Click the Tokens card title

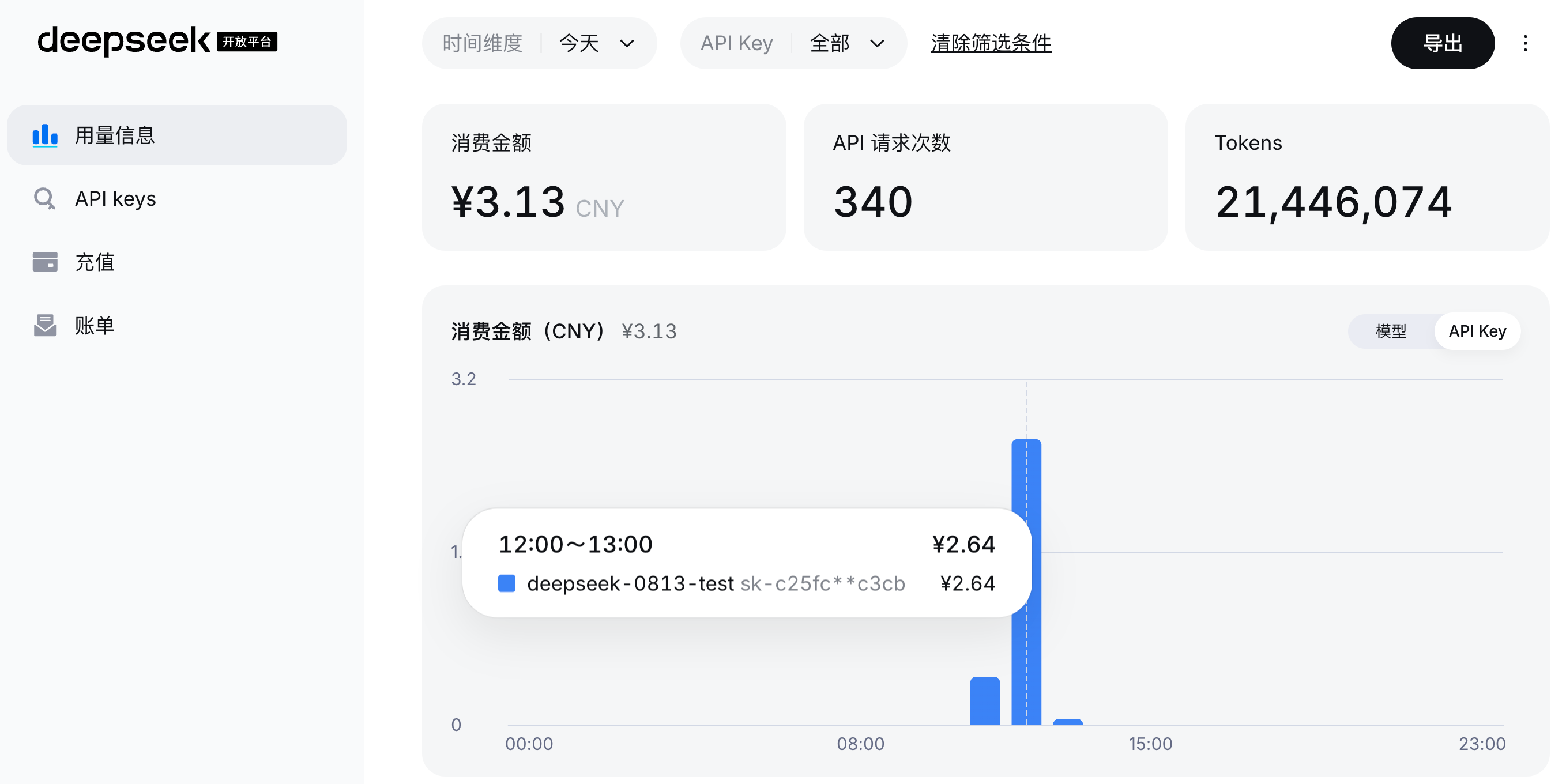click(1248, 143)
